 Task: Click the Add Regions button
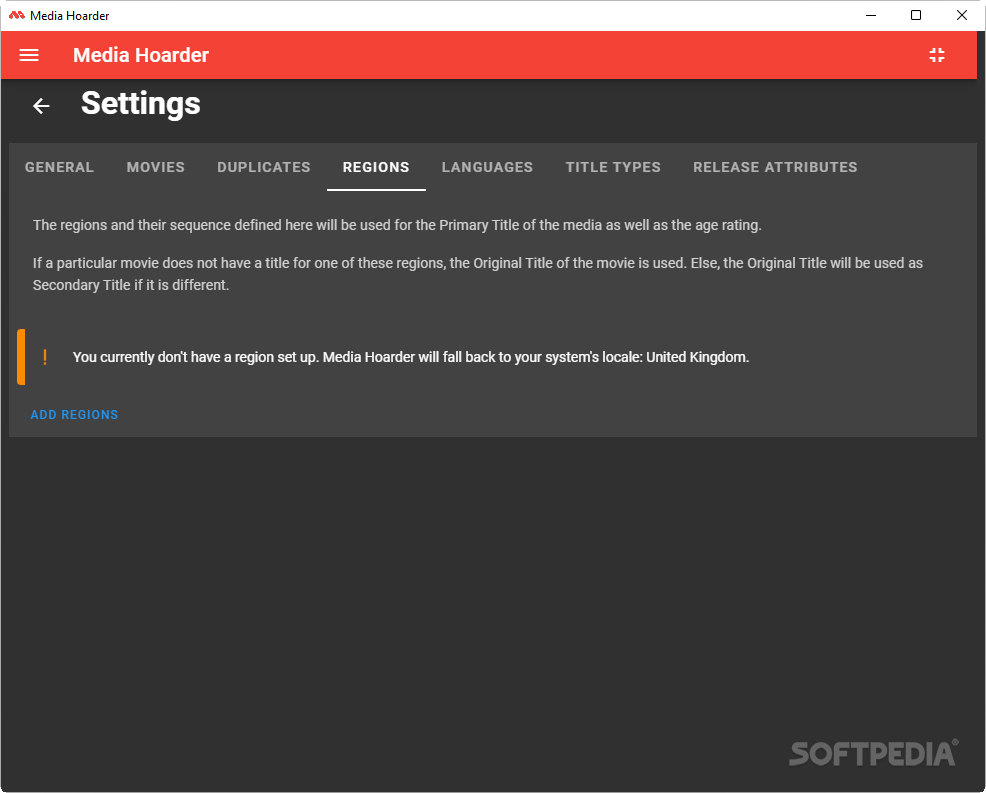pos(74,415)
